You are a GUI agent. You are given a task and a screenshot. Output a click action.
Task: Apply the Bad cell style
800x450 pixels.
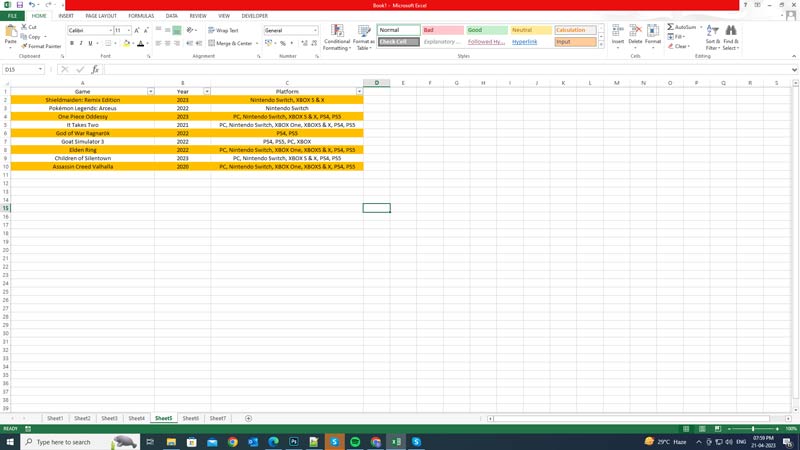pos(443,30)
